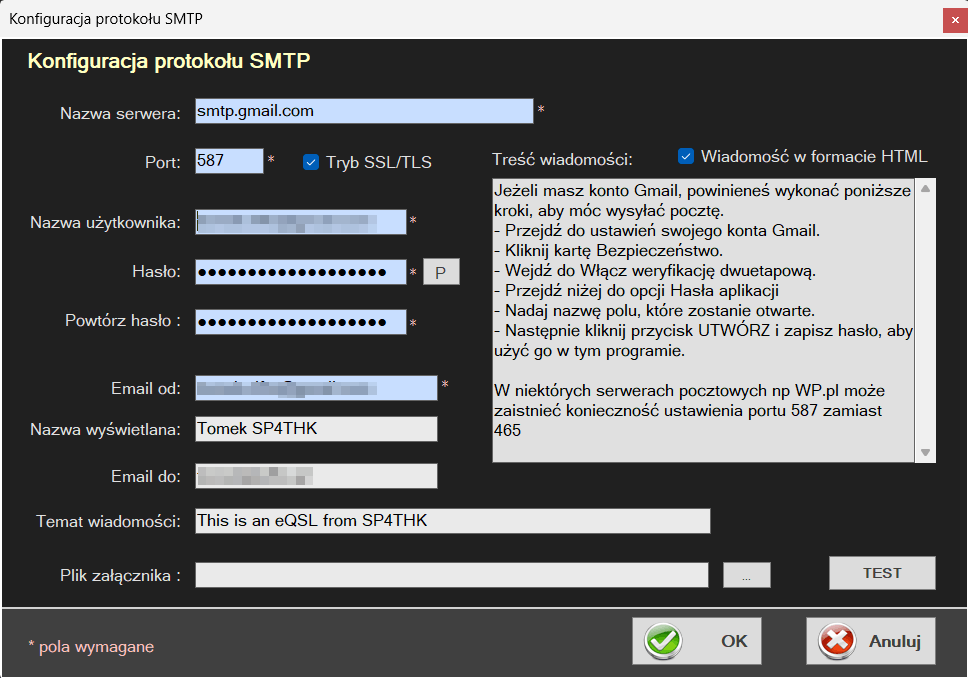The width and height of the screenshot is (968, 678).
Task: Select the Email do field
Action: point(316,476)
